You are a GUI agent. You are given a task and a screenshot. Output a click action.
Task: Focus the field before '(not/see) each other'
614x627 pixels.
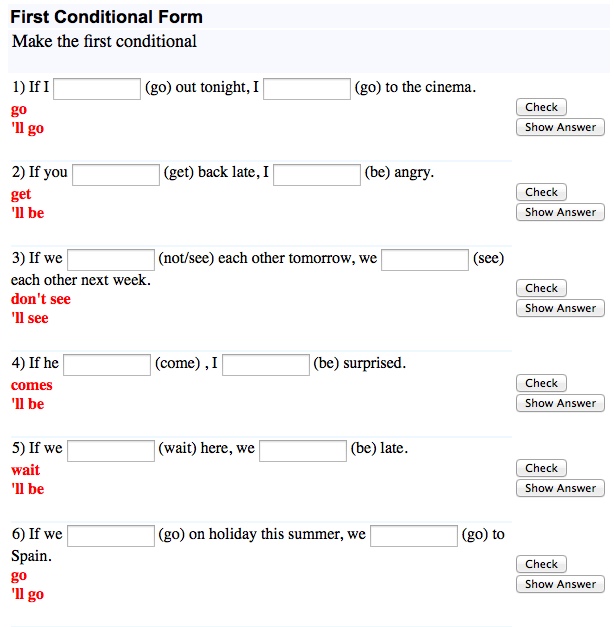pos(111,260)
